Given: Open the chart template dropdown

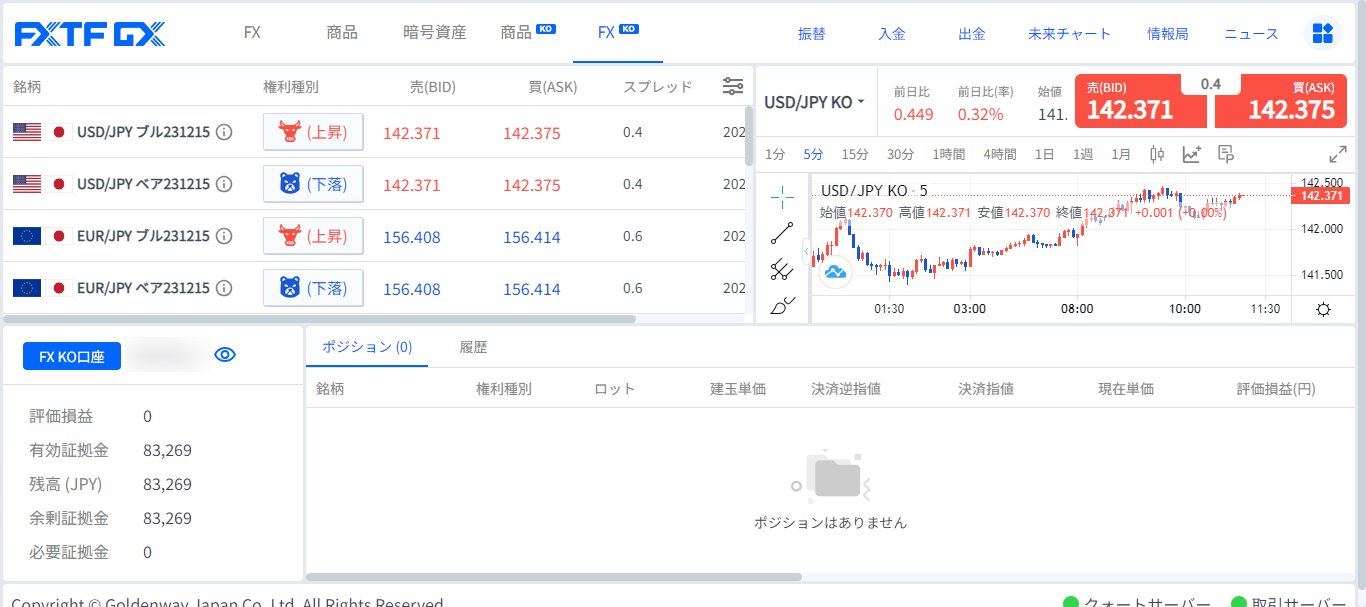Looking at the screenshot, I should tap(1227, 154).
